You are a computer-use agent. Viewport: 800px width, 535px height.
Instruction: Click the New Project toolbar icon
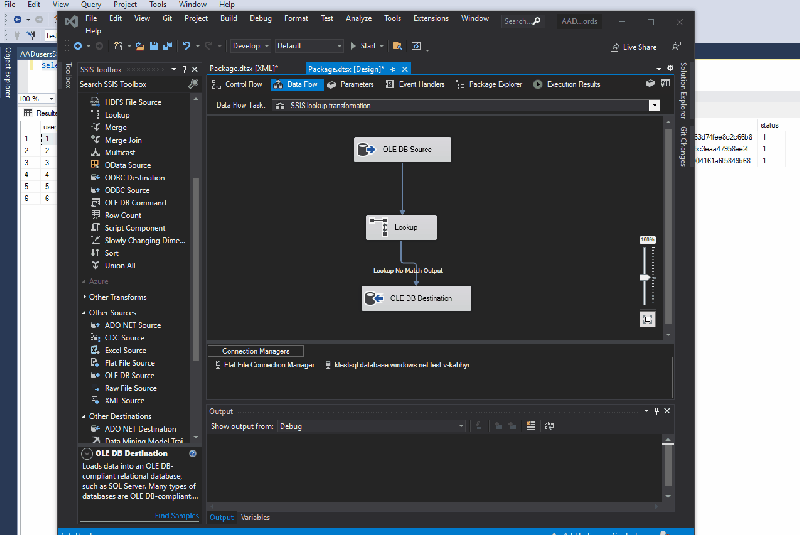coord(118,46)
